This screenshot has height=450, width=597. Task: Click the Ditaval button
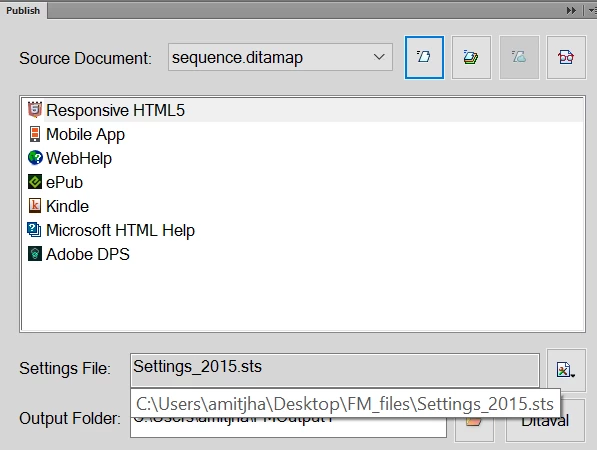pyautogui.click(x=545, y=421)
